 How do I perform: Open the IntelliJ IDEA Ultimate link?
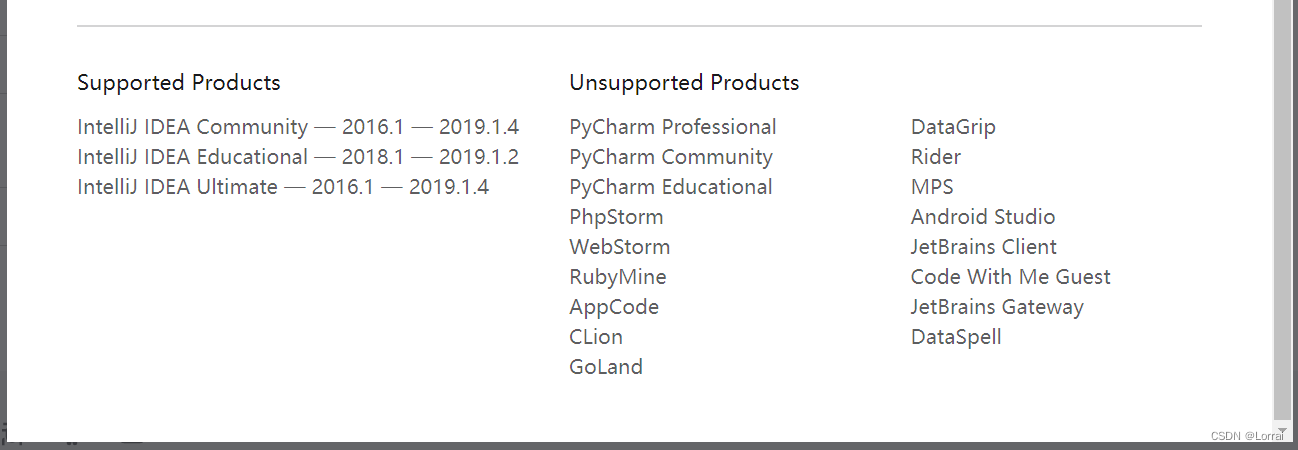(x=178, y=187)
